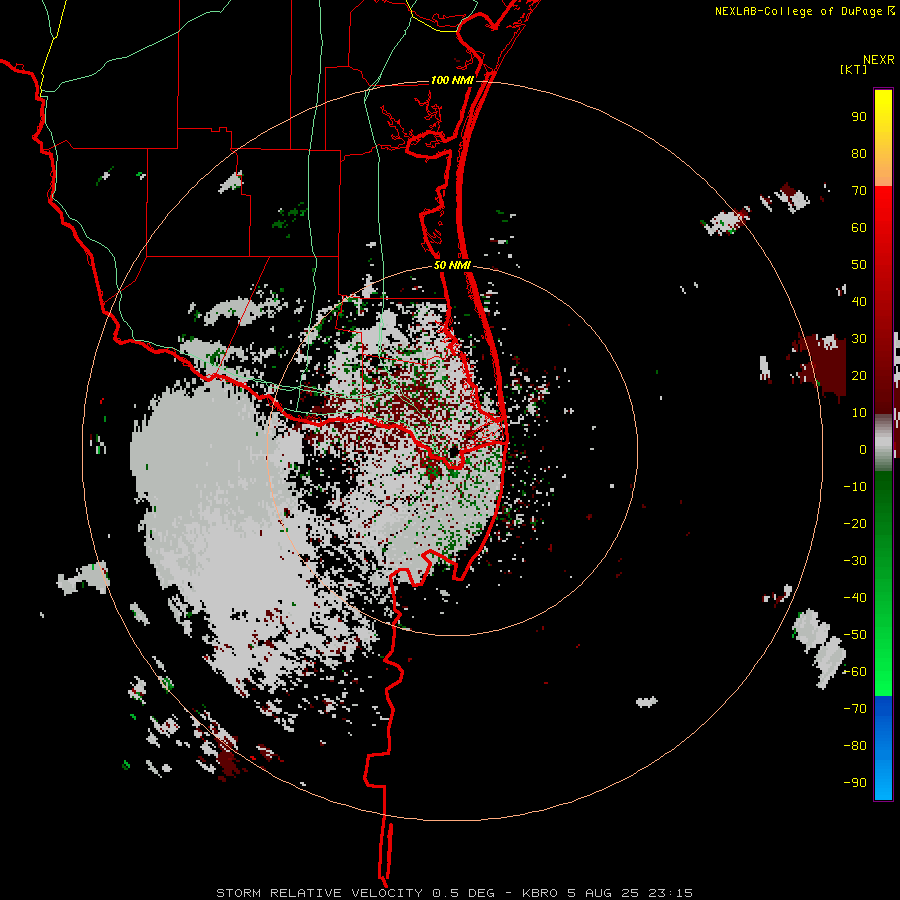Click the 30 value on velocity scale
Screen dimensions: 900x900
859,339
